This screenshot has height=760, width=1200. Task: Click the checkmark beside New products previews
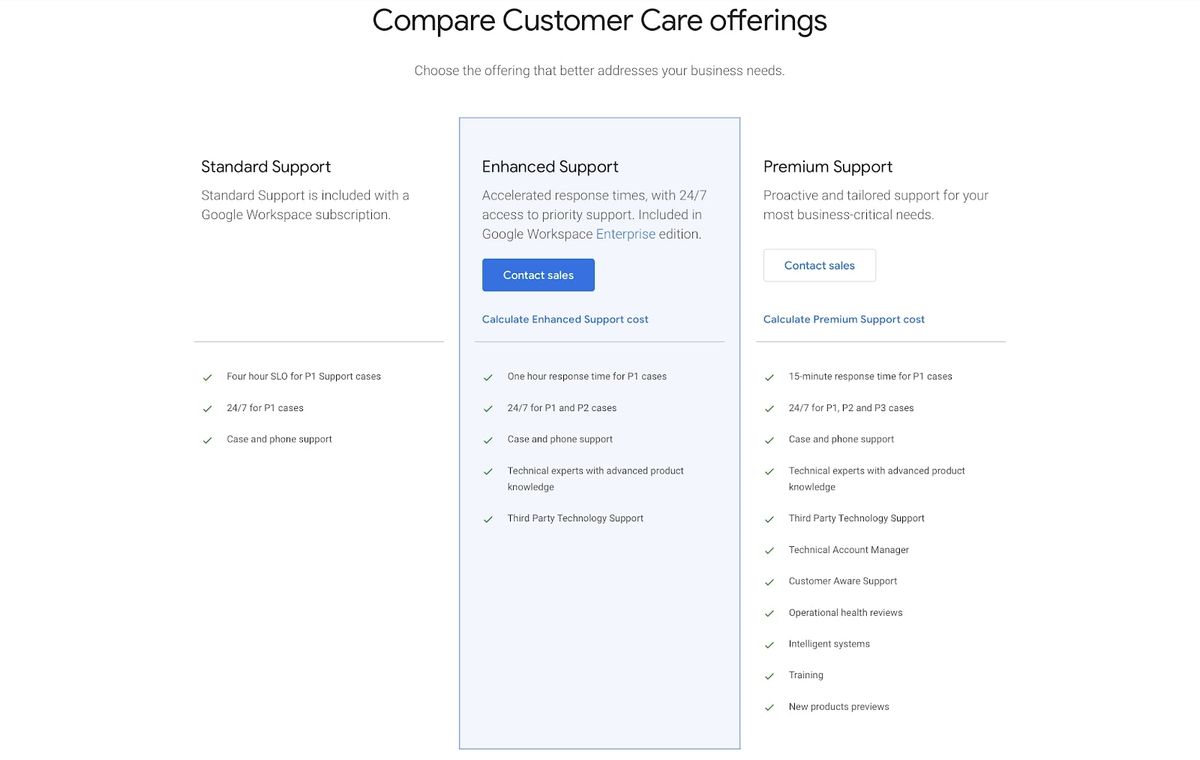770,706
